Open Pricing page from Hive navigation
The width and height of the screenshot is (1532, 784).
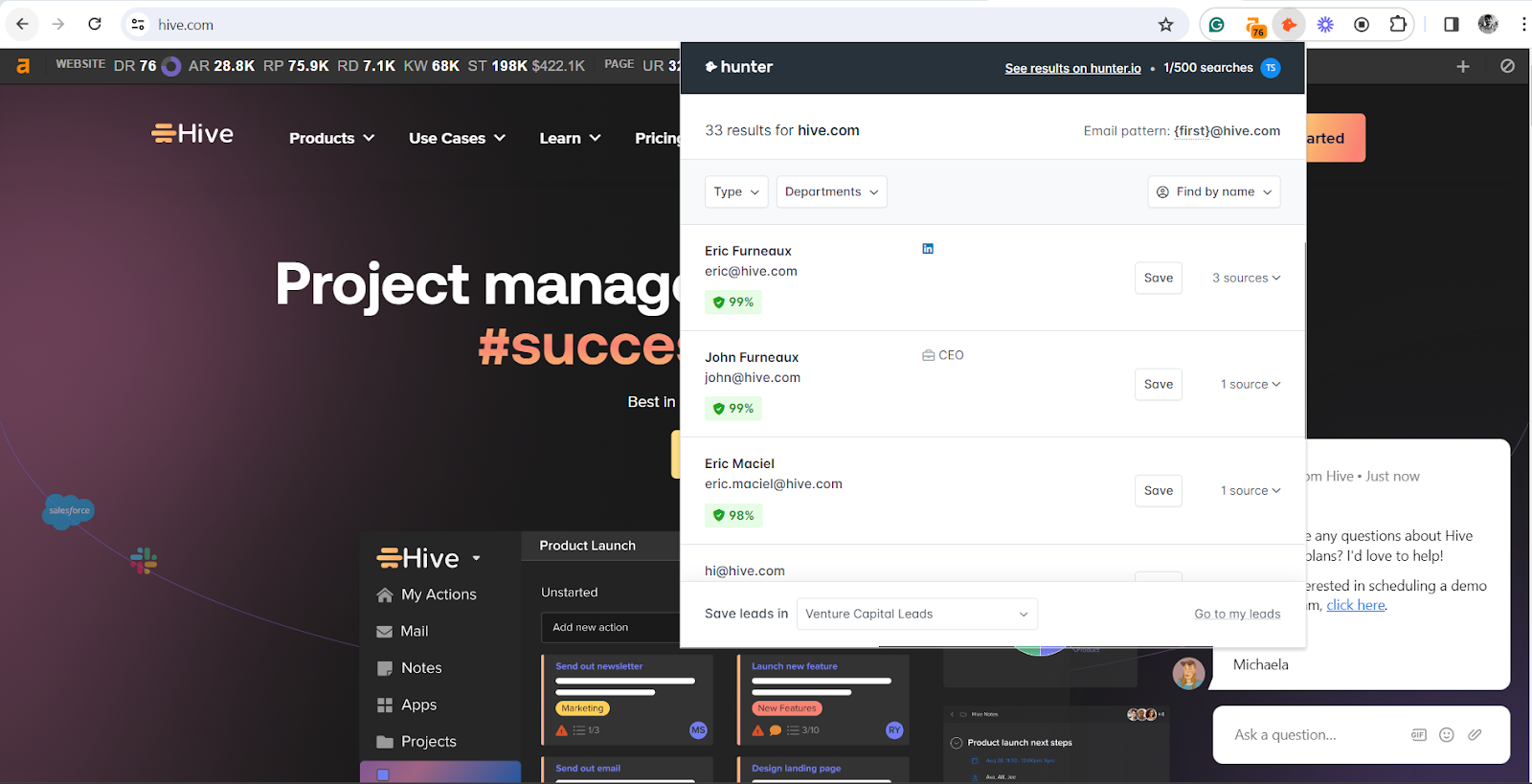[658, 138]
